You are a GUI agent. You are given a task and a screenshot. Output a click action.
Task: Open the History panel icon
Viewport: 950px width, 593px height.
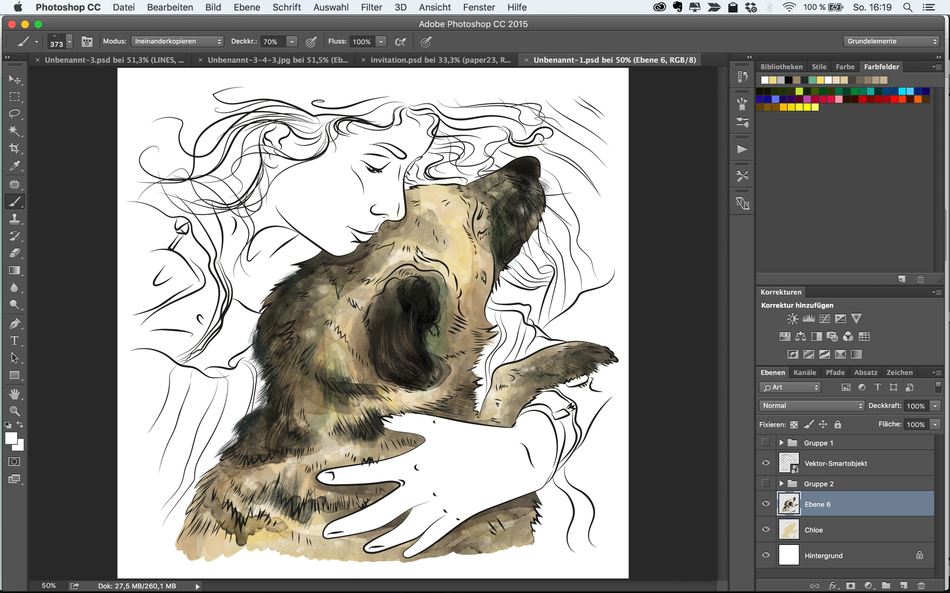coord(742,77)
